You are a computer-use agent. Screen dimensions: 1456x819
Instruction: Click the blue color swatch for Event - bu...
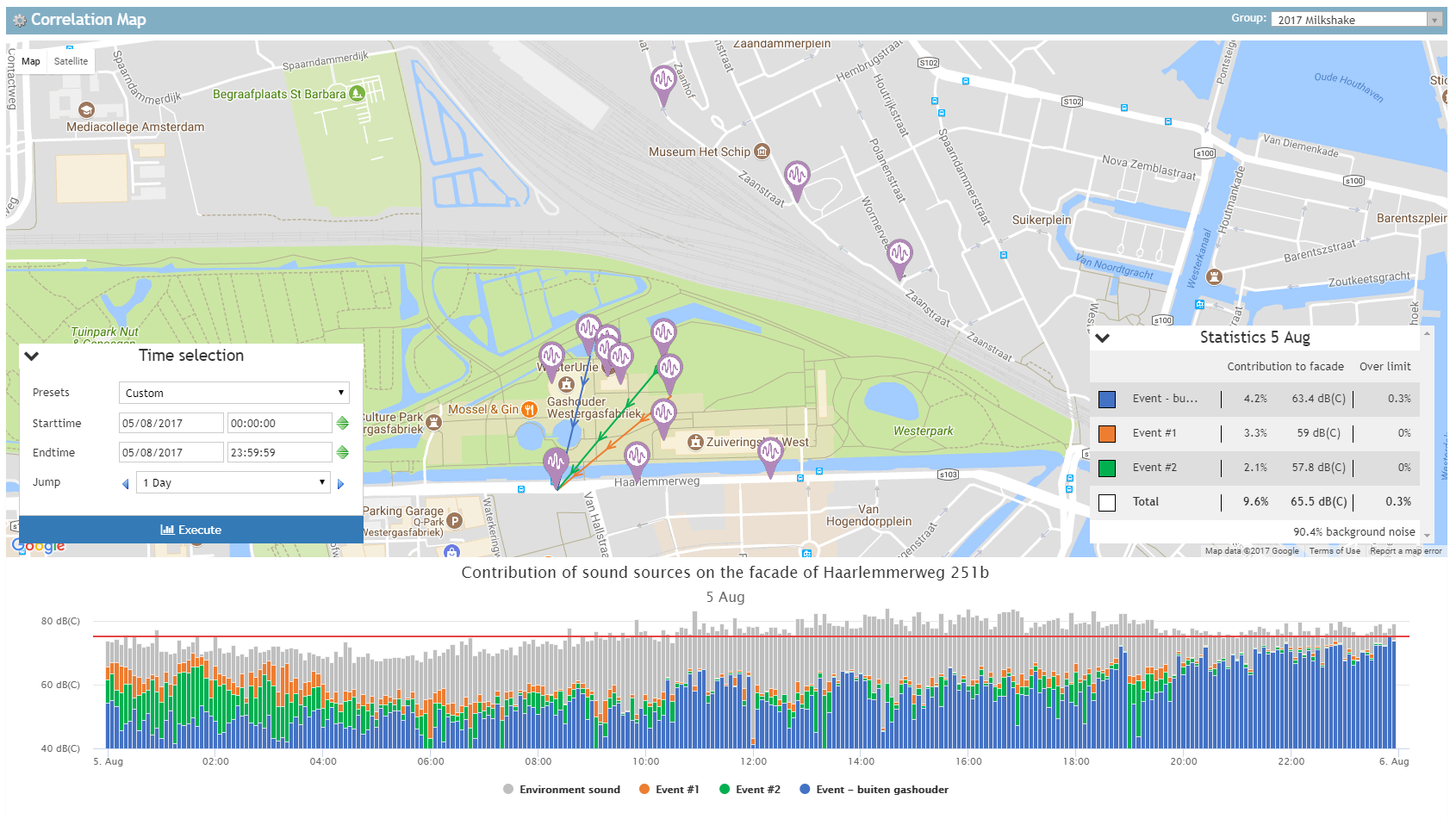coord(1107,399)
